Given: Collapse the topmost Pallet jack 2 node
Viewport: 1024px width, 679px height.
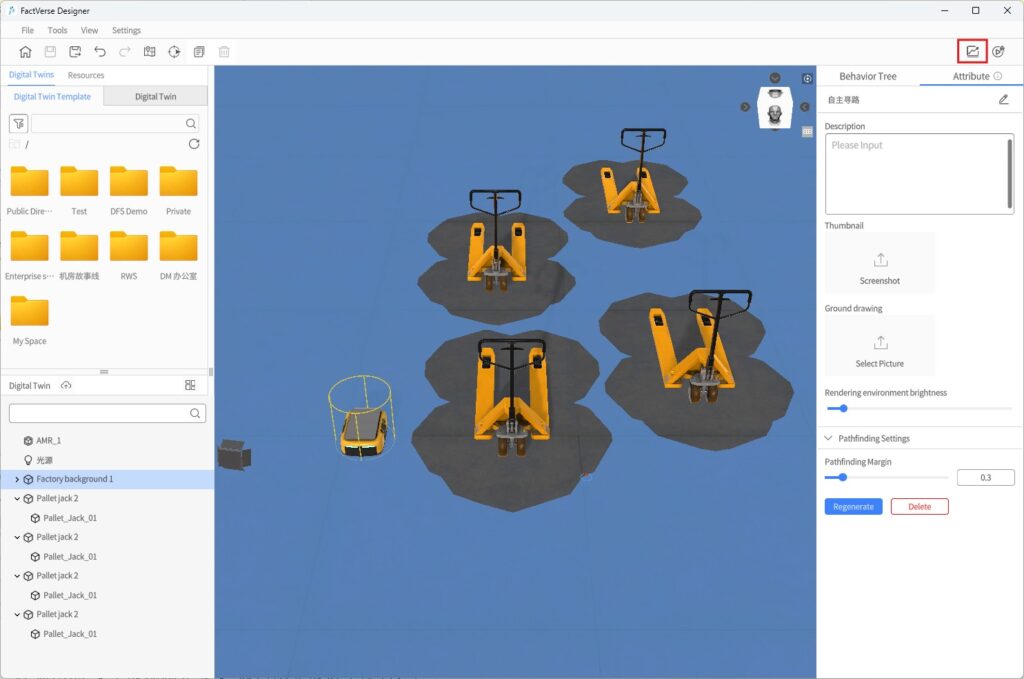Looking at the screenshot, I should click(x=17, y=499).
